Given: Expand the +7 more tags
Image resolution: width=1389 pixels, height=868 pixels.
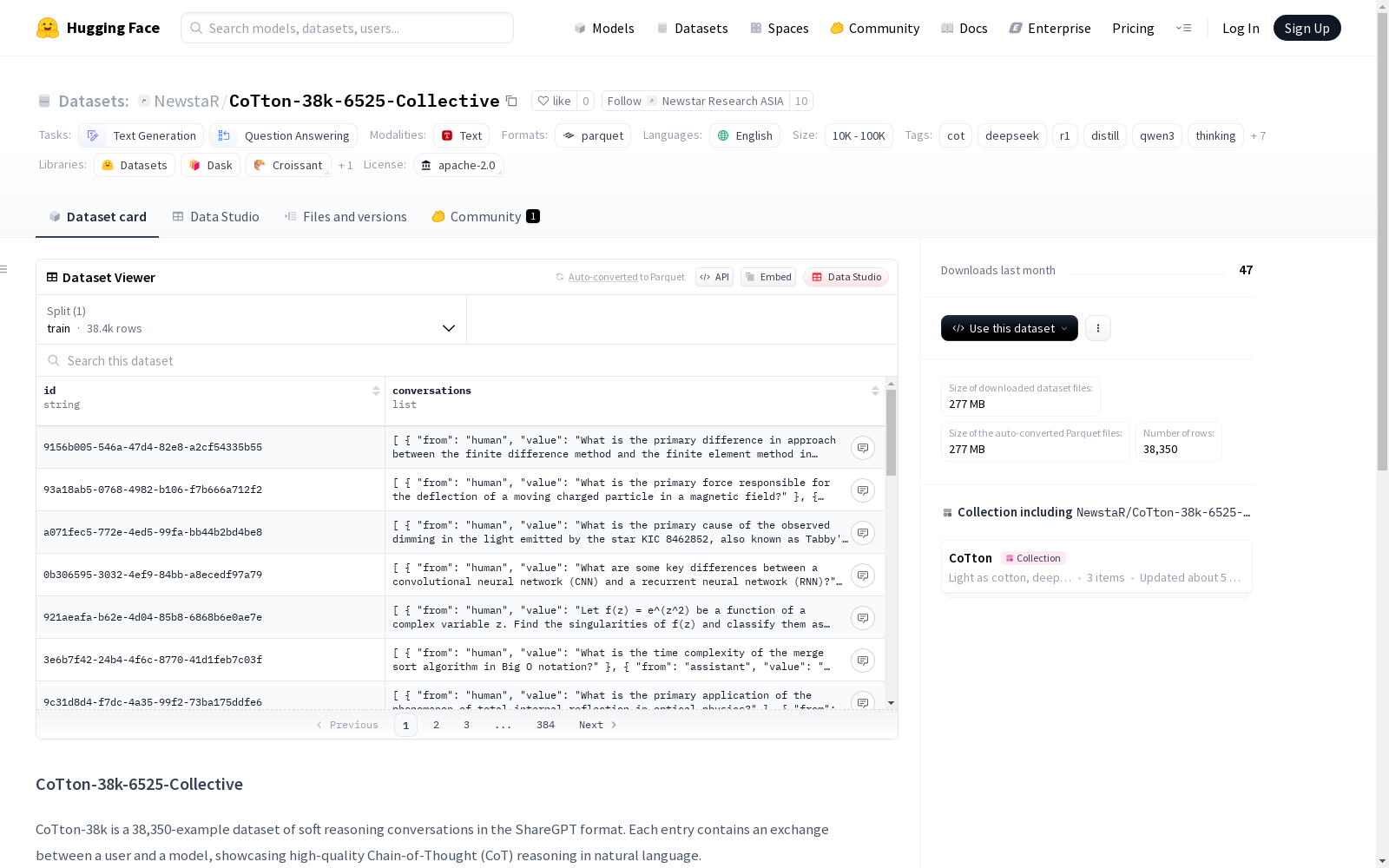Looking at the screenshot, I should (1258, 136).
